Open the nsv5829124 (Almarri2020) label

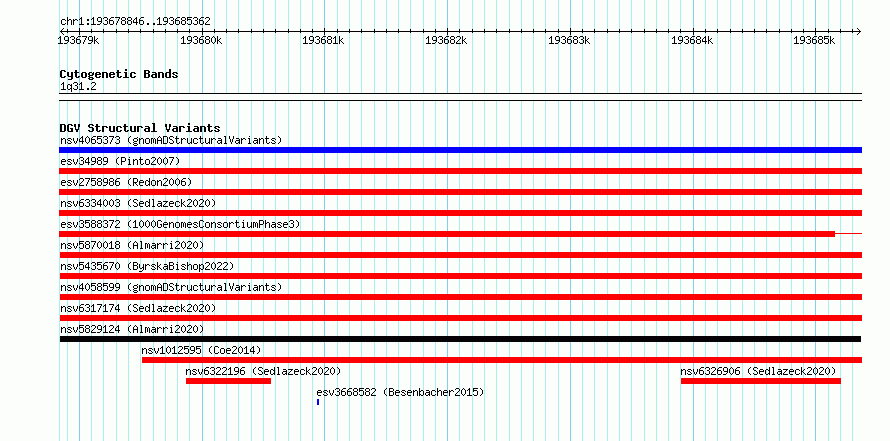click(x=132, y=329)
